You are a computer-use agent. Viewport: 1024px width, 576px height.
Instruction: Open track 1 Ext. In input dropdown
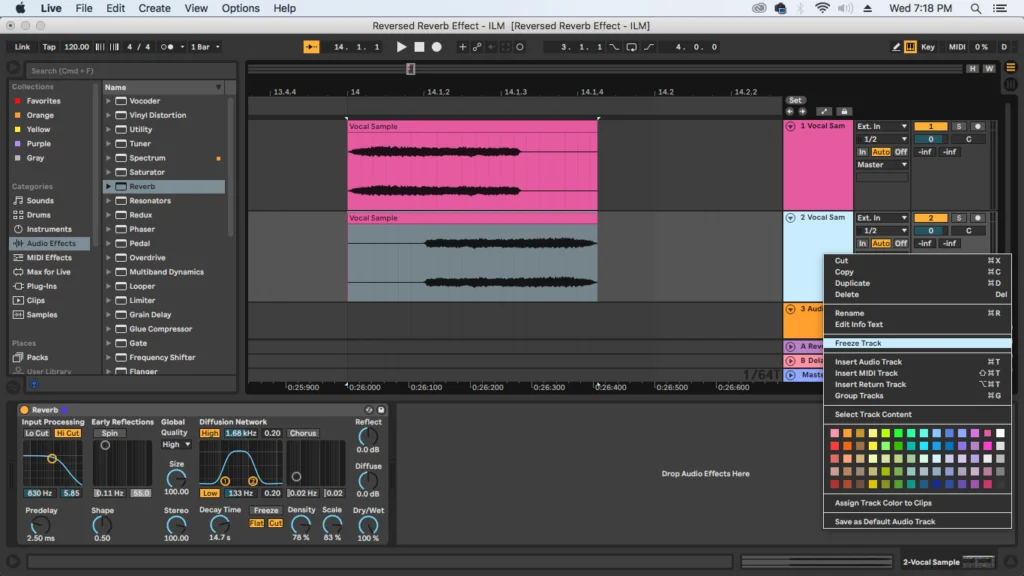[x=882, y=126]
